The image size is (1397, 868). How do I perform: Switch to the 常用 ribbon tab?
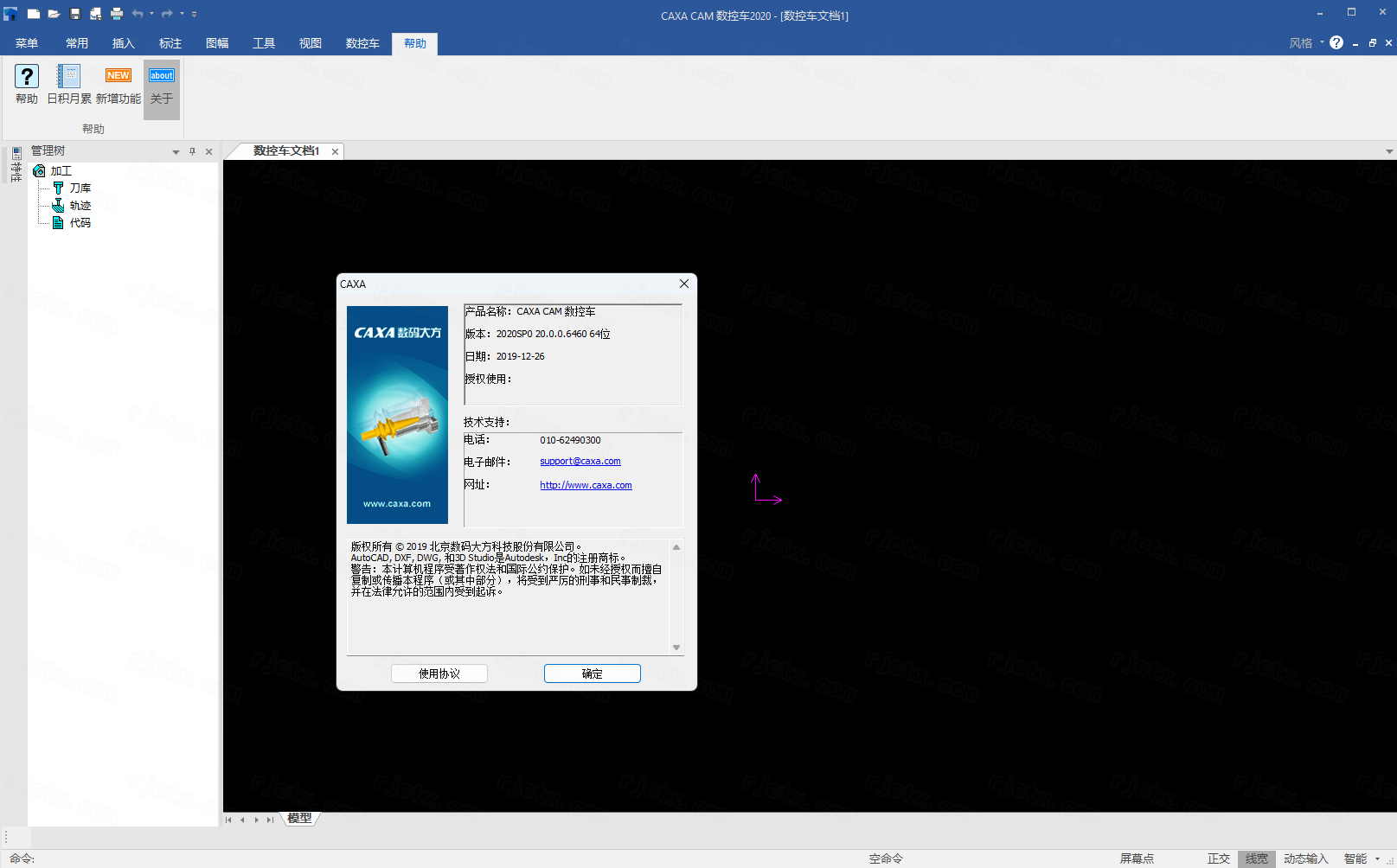click(77, 43)
